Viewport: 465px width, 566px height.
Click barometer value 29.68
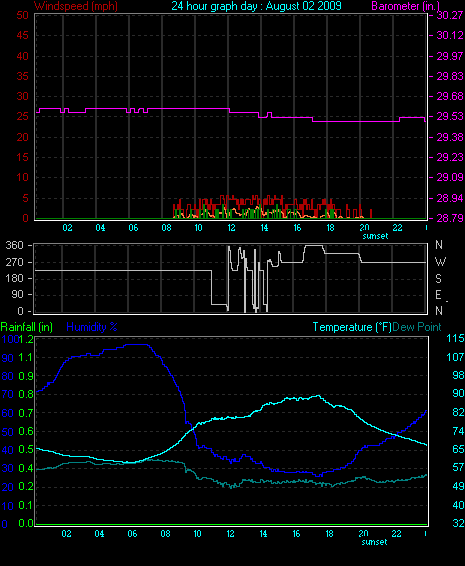click(450, 96)
